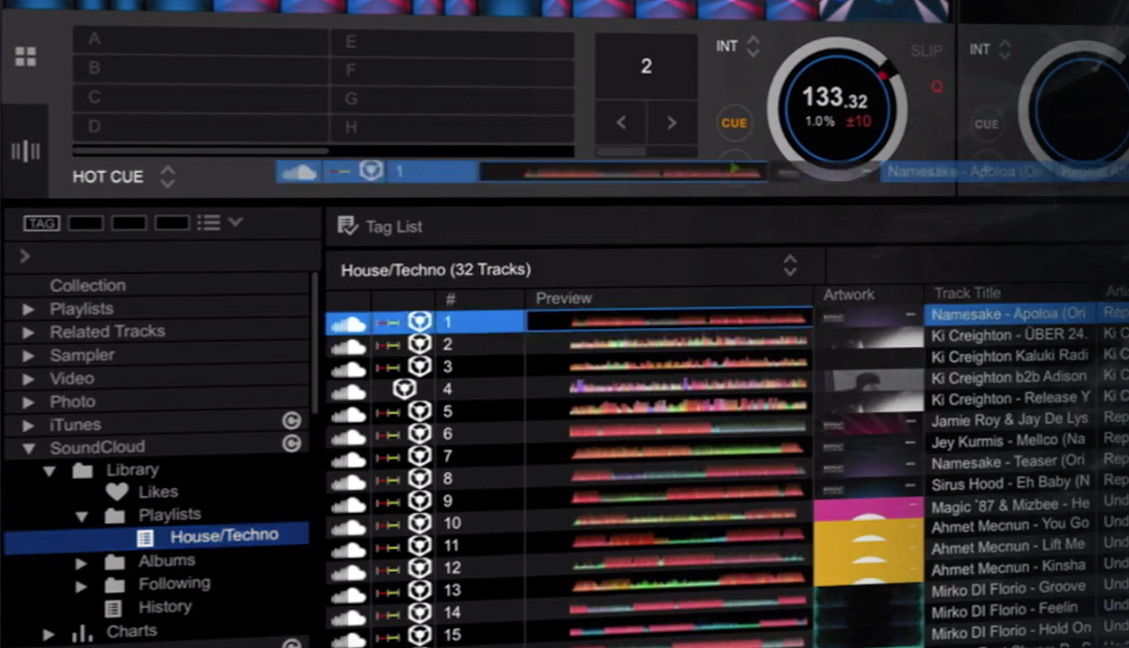Click the waveform bars icon on left

(x=25, y=151)
